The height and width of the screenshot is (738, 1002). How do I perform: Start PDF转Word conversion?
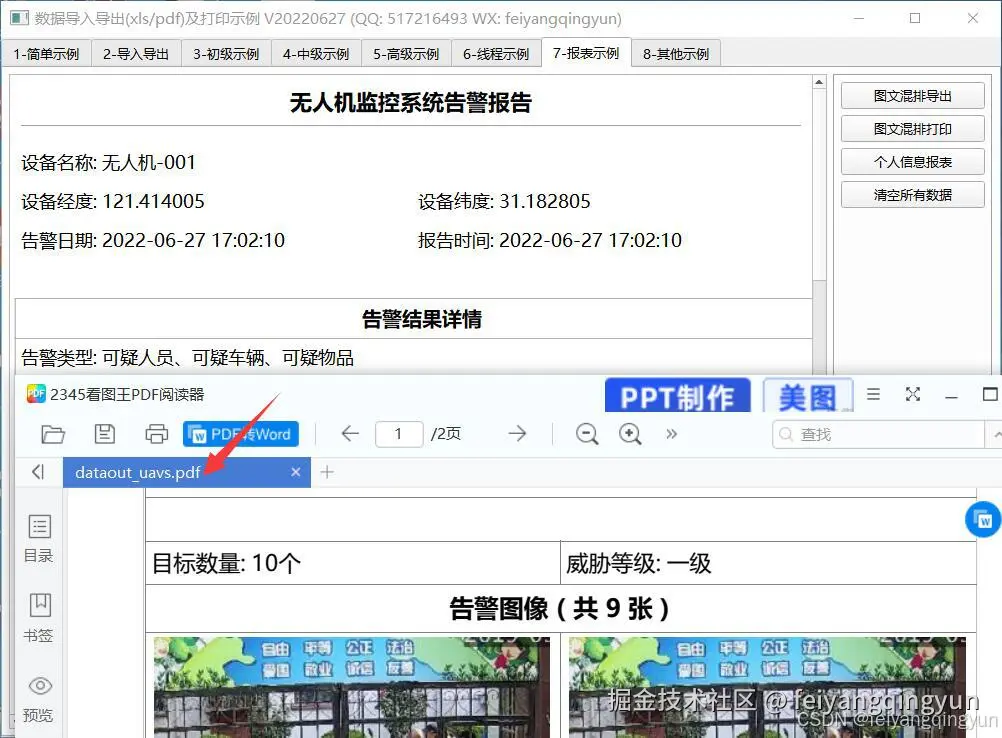[x=241, y=434]
